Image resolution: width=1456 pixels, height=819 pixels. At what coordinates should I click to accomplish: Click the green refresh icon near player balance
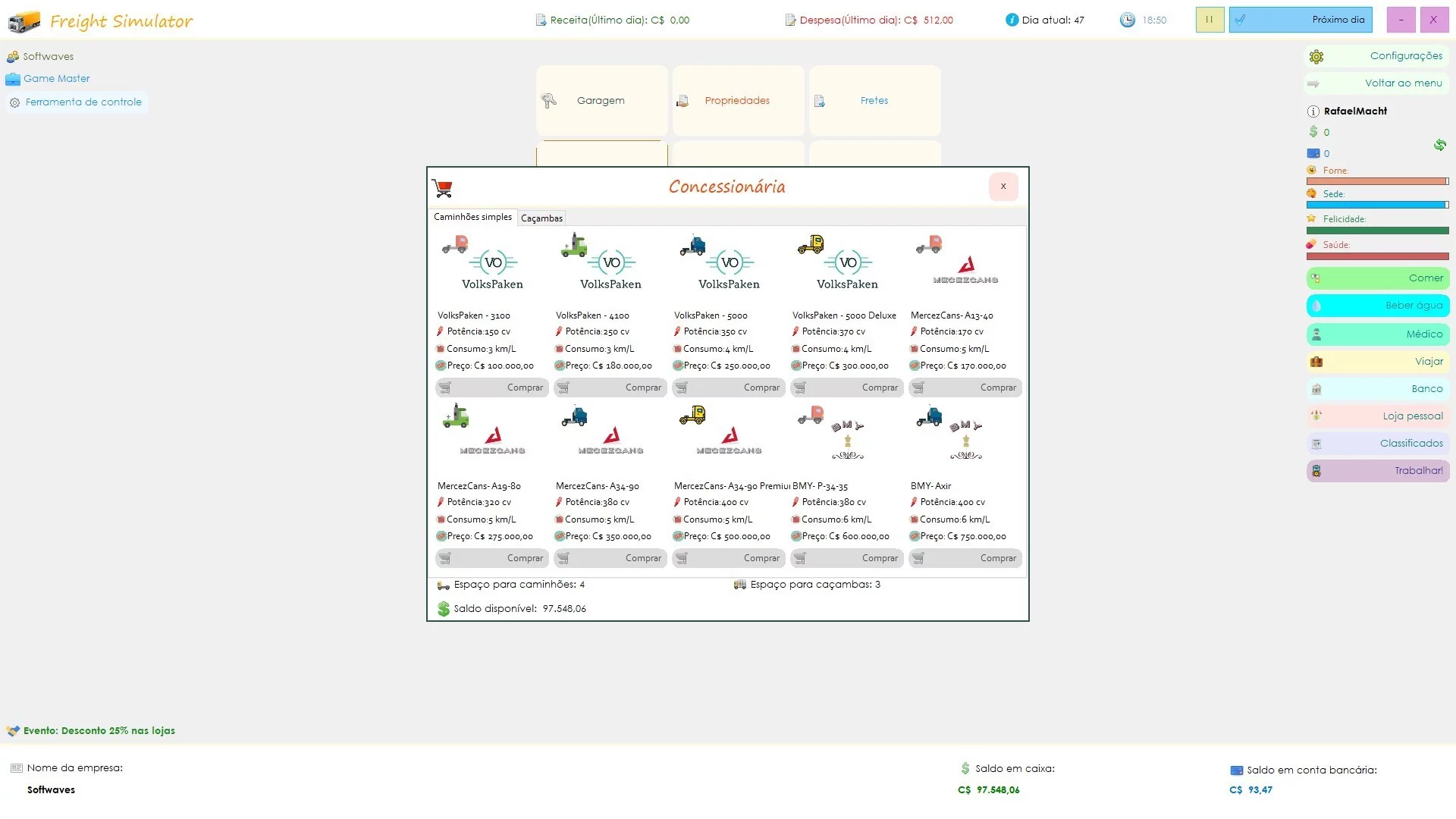(1439, 145)
